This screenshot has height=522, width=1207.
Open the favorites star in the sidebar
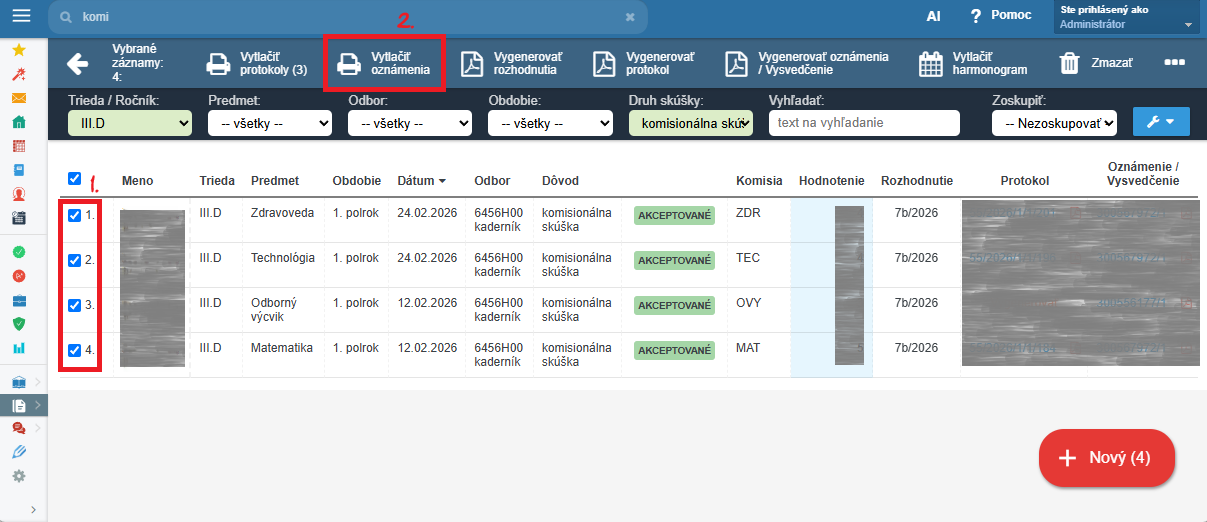pyautogui.click(x=19, y=50)
